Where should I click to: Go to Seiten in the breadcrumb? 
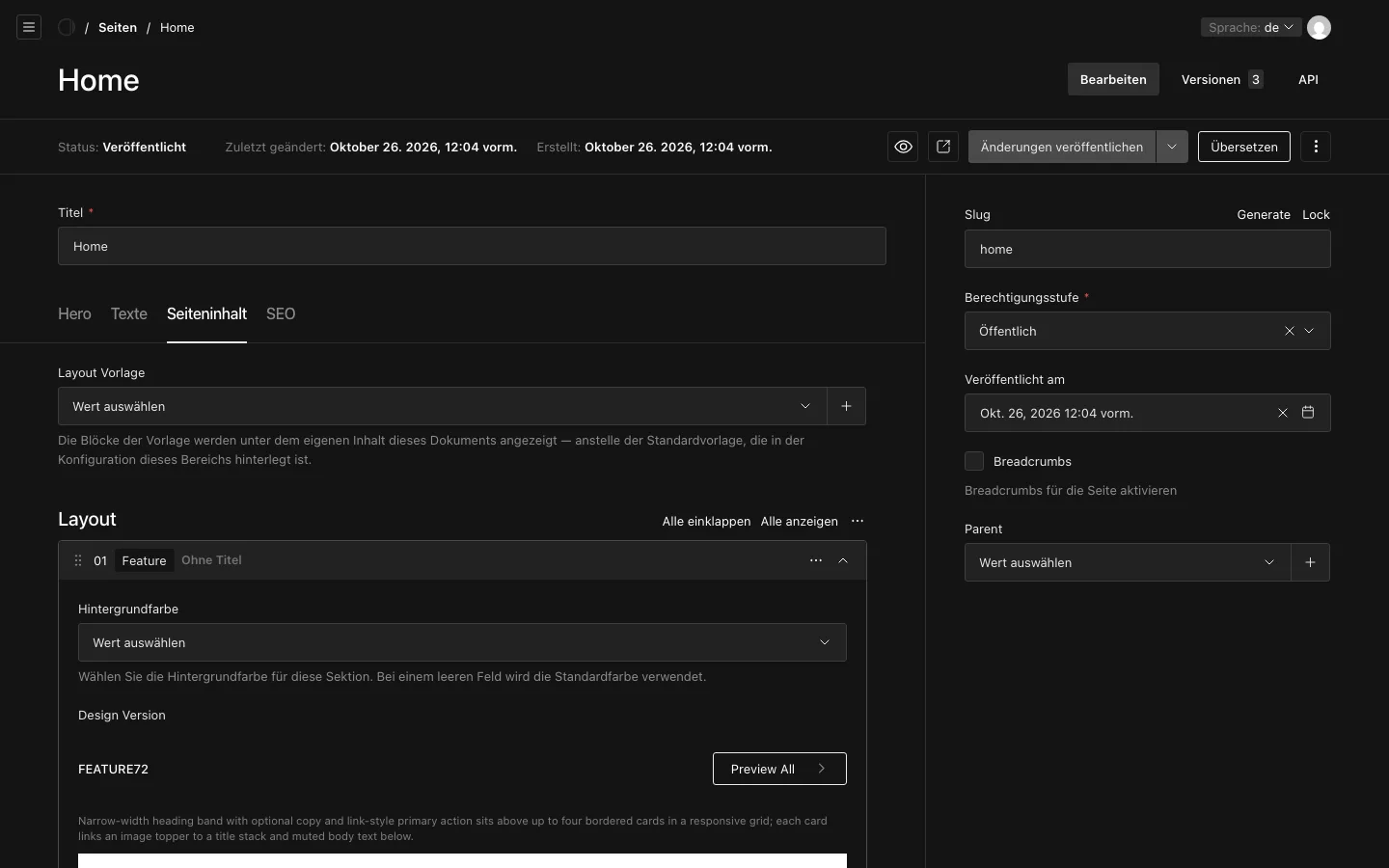118,27
